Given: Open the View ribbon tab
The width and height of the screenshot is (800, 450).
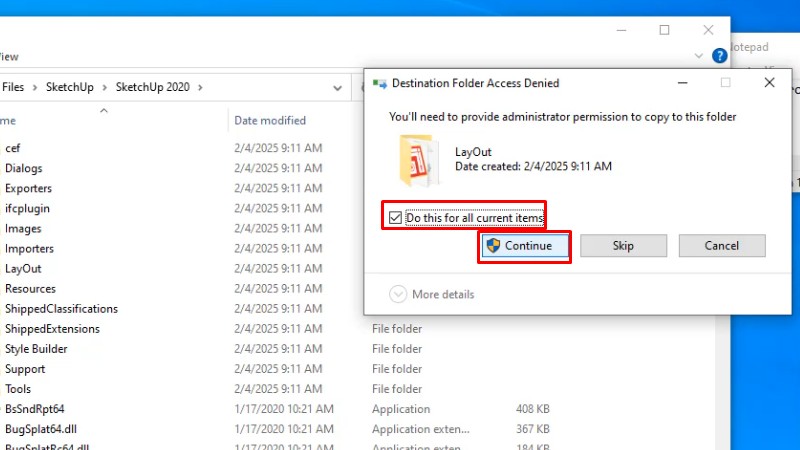Looking at the screenshot, I should [8, 57].
